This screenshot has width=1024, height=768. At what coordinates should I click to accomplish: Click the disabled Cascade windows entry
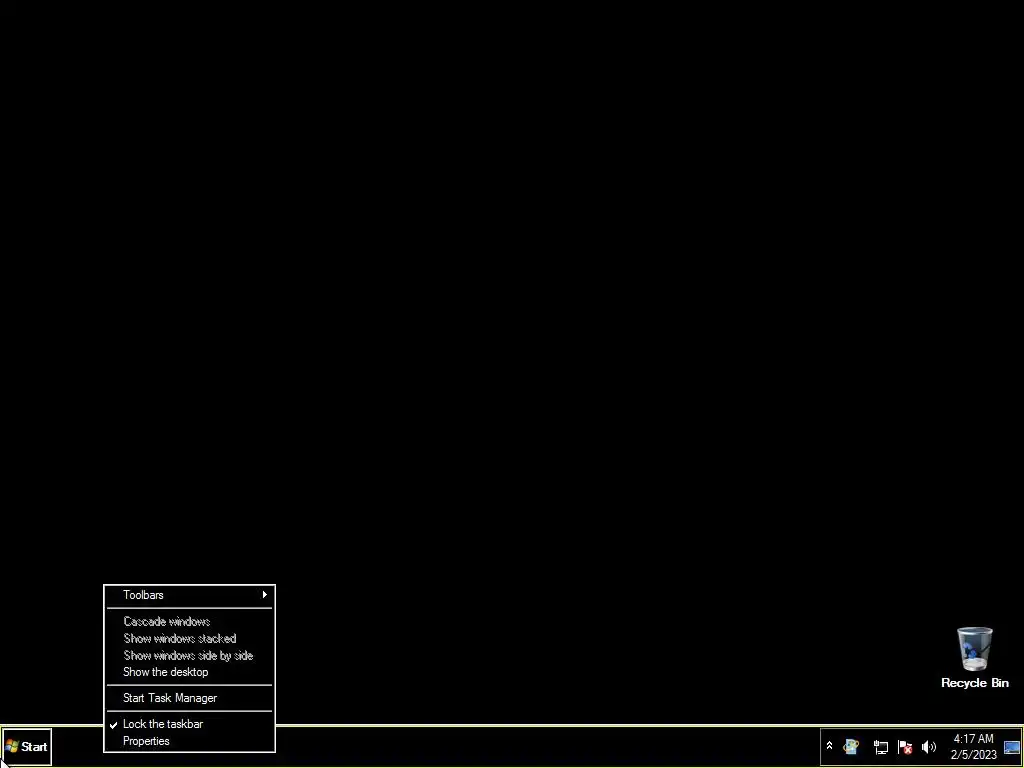coord(189,621)
